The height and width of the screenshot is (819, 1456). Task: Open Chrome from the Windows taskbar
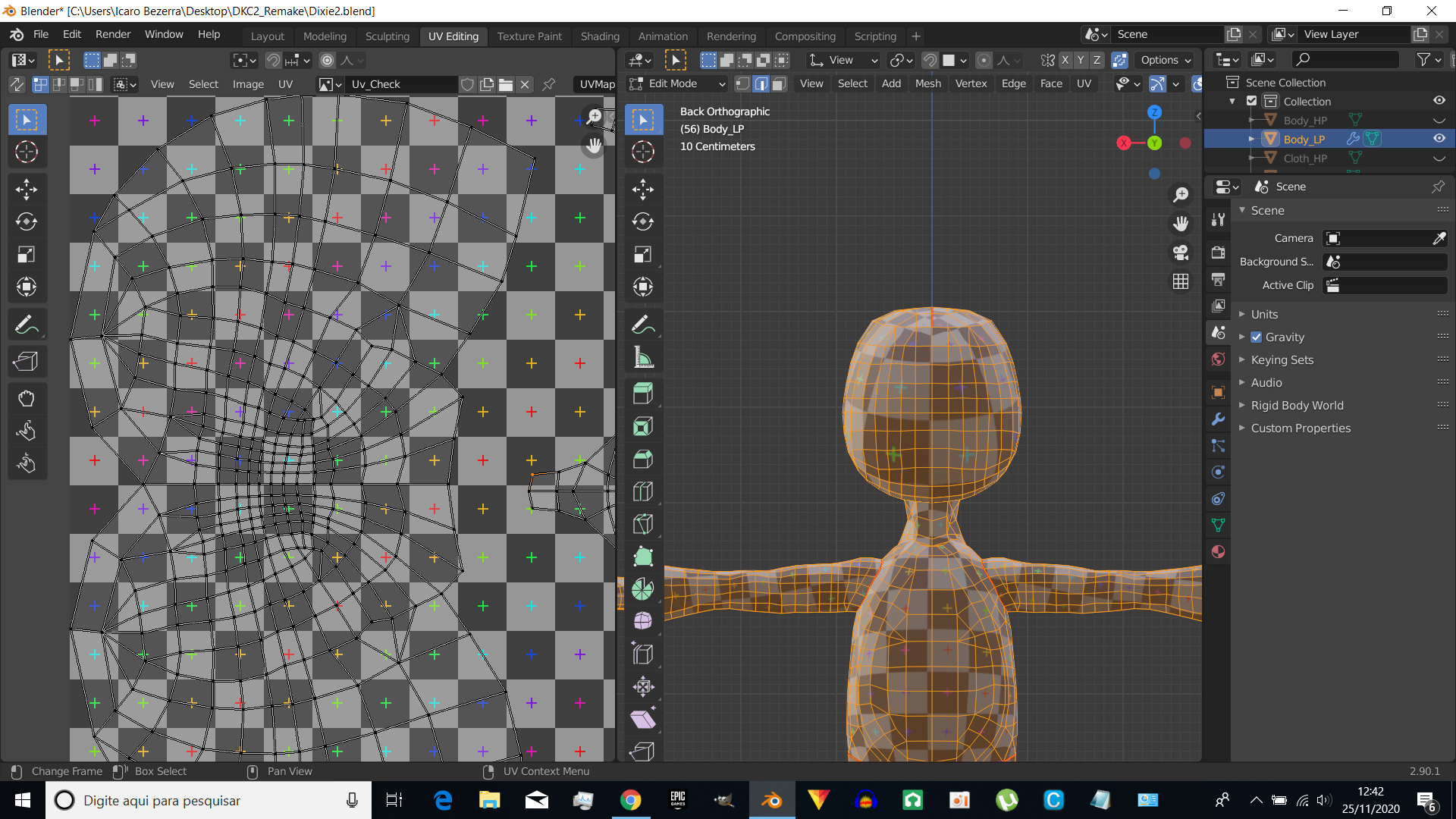pos(630,800)
